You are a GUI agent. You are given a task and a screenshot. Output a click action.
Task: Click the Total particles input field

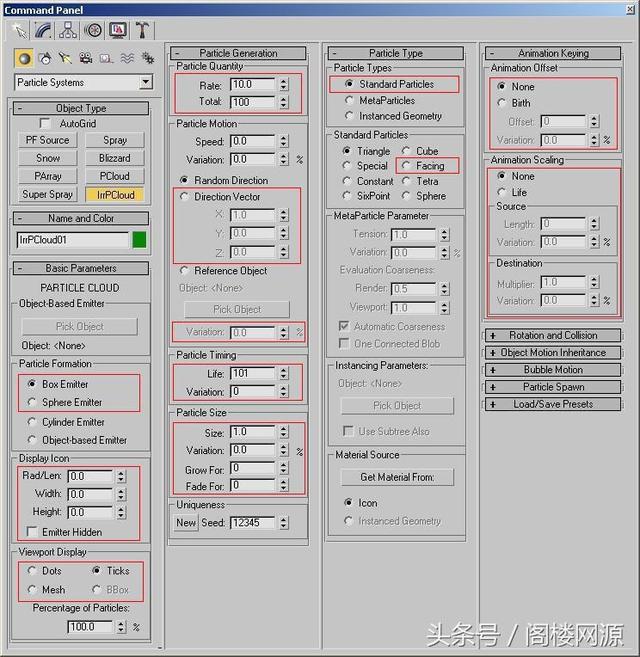(x=253, y=102)
